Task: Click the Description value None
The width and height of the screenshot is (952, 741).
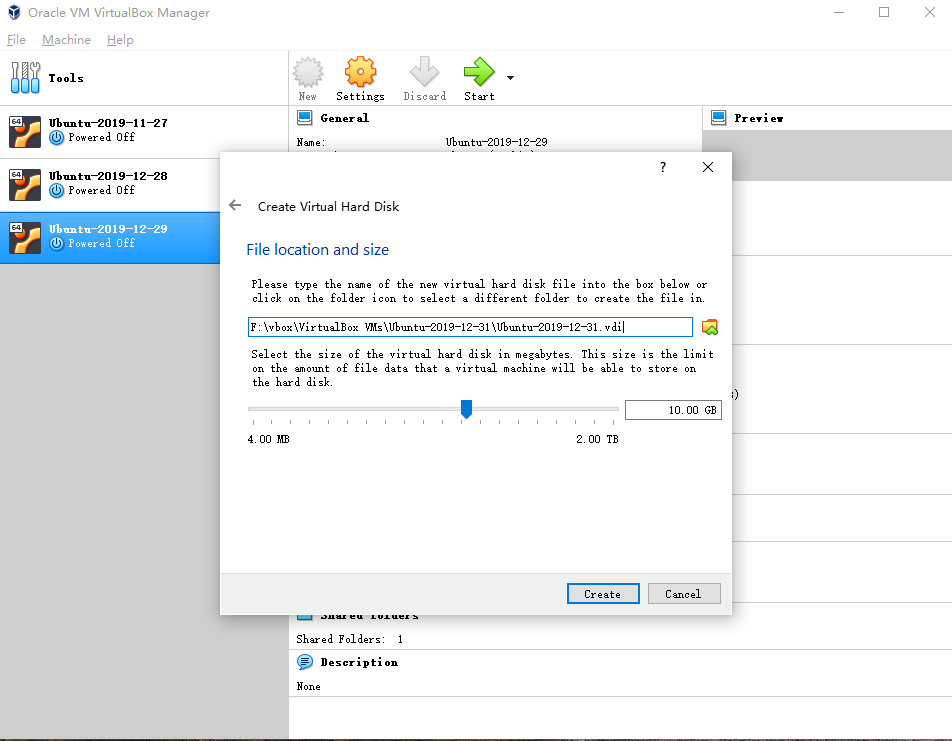Action: [x=308, y=686]
